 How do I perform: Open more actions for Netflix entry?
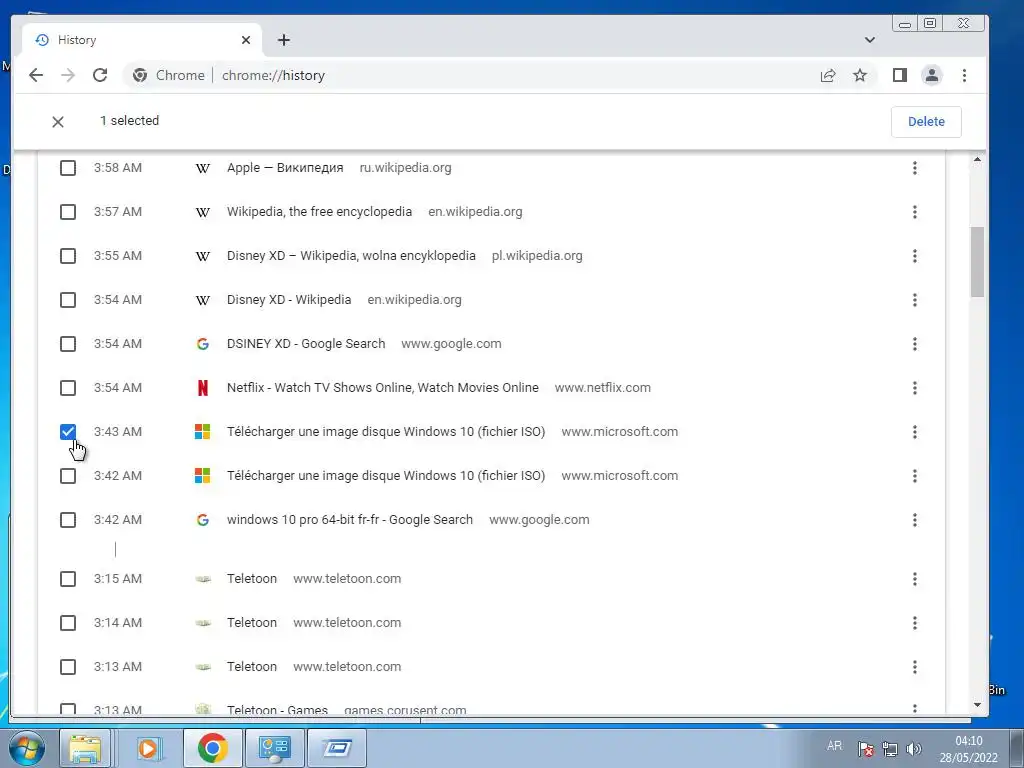coord(914,388)
